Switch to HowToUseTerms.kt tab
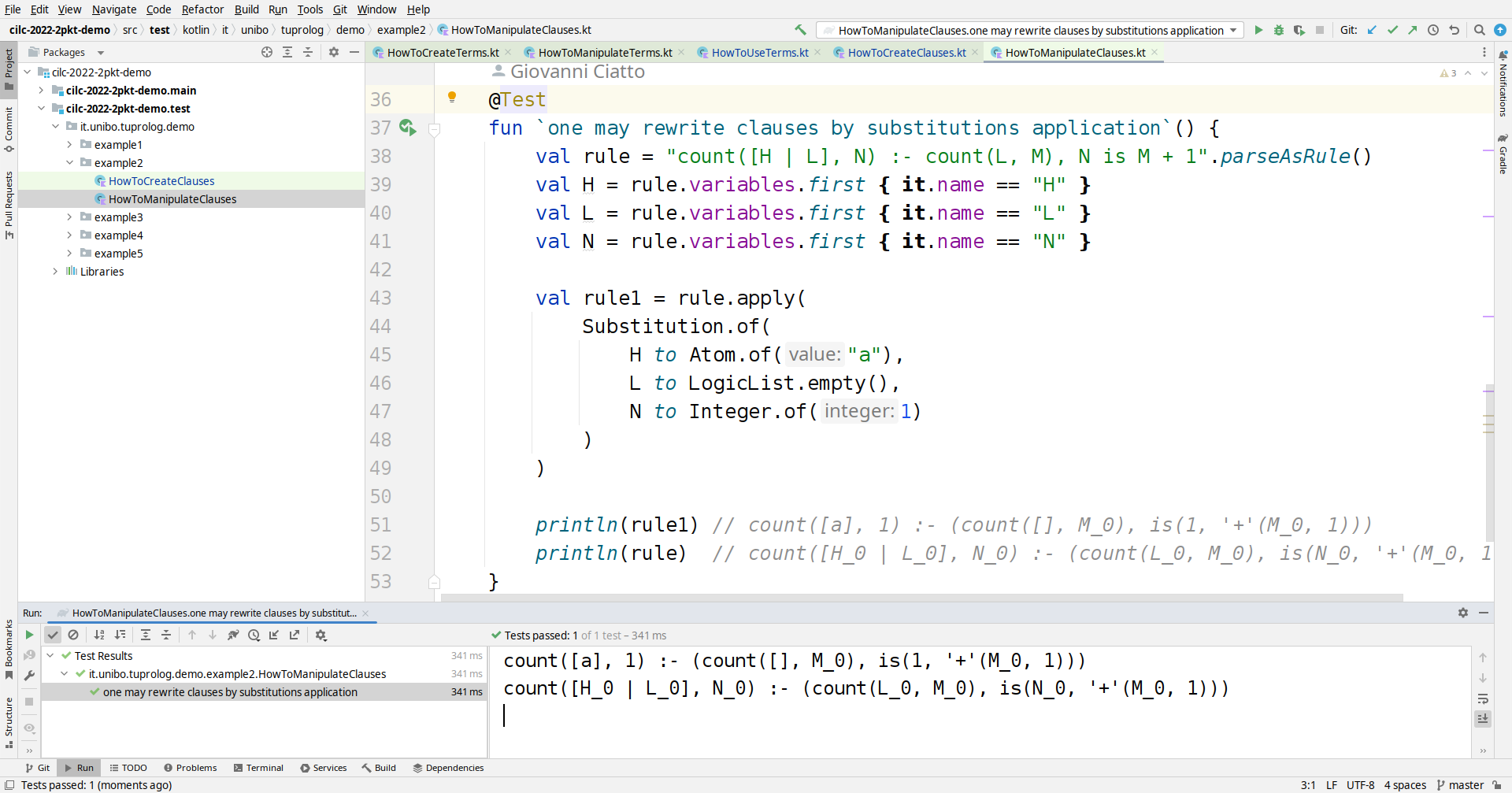The image size is (1512, 793). pyautogui.click(x=760, y=53)
